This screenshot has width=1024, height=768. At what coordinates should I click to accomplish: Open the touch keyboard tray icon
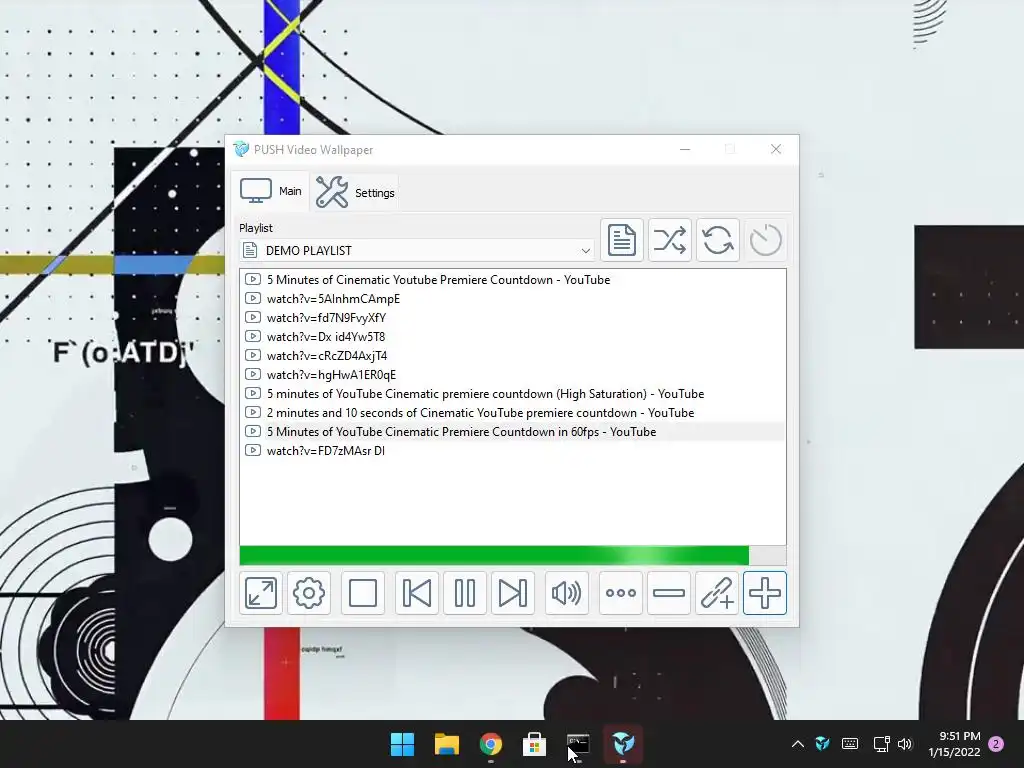pyautogui.click(x=850, y=744)
